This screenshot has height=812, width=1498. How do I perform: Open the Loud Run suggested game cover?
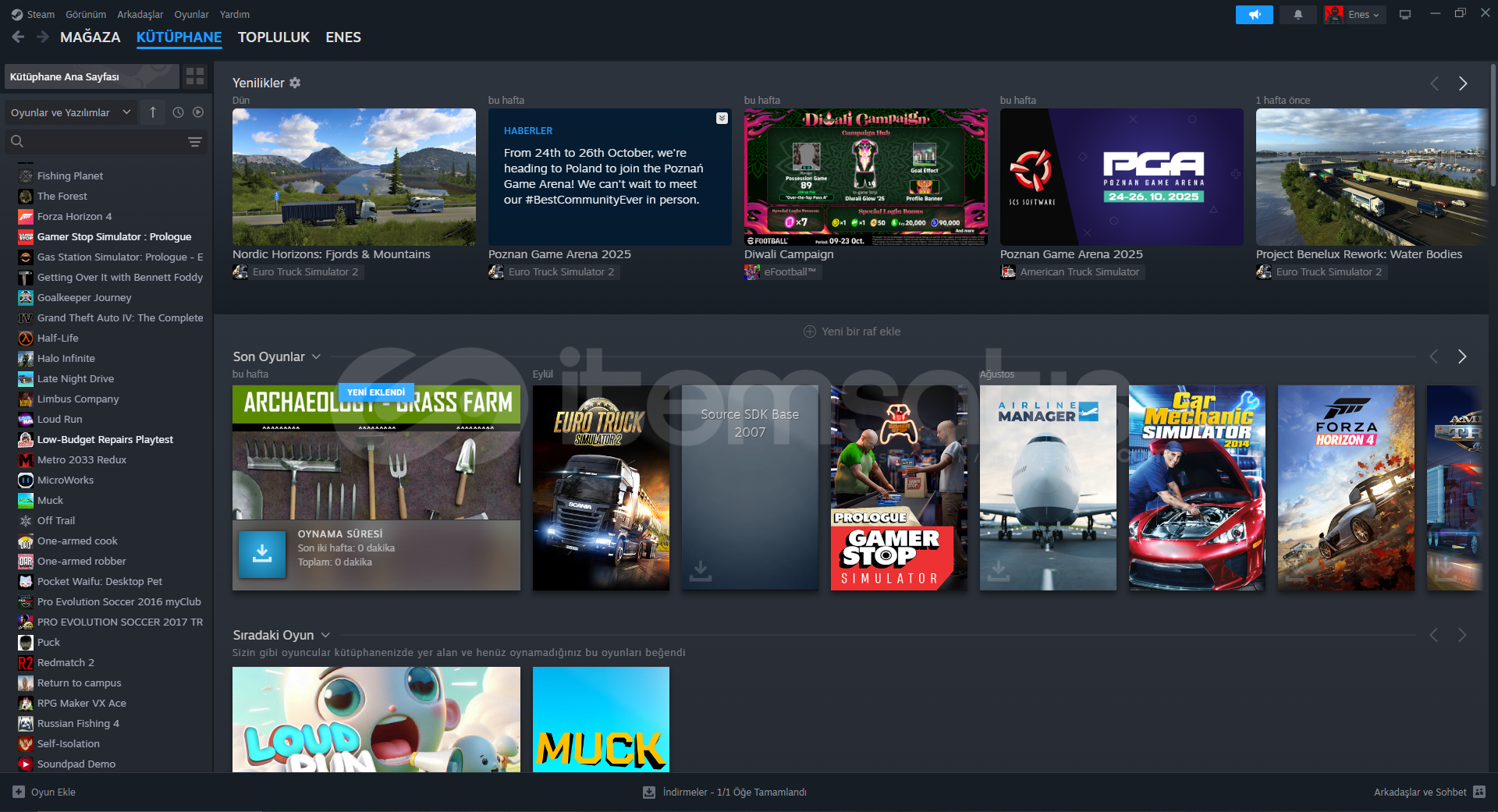376,719
